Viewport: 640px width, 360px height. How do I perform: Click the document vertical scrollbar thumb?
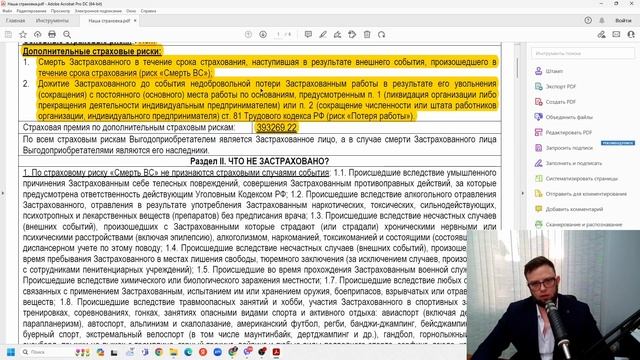click(x=517, y=68)
